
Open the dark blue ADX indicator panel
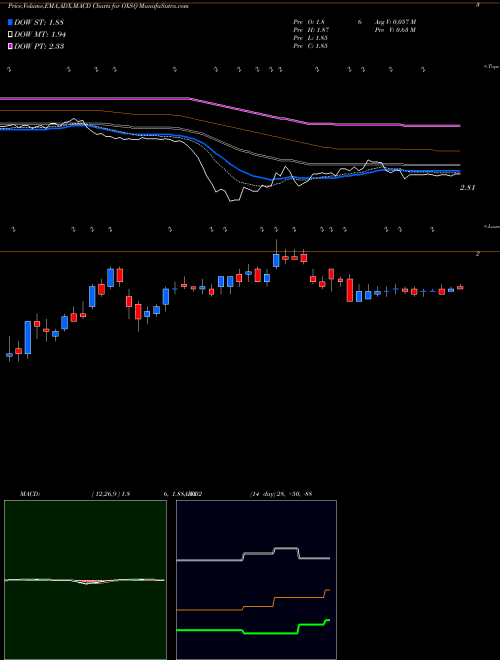click(256, 580)
